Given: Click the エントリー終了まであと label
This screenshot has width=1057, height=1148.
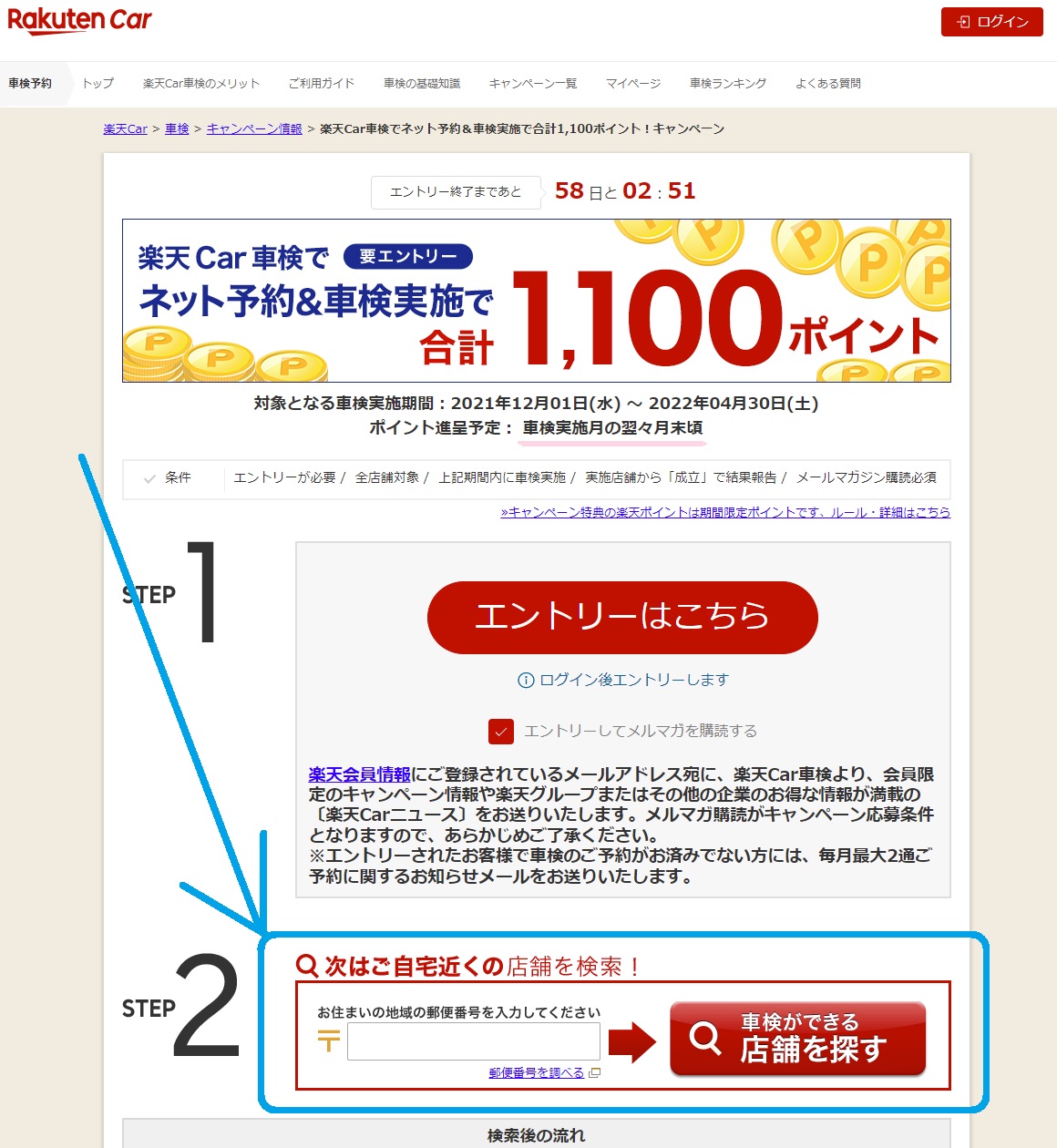Looking at the screenshot, I should click(x=456, y=192).
